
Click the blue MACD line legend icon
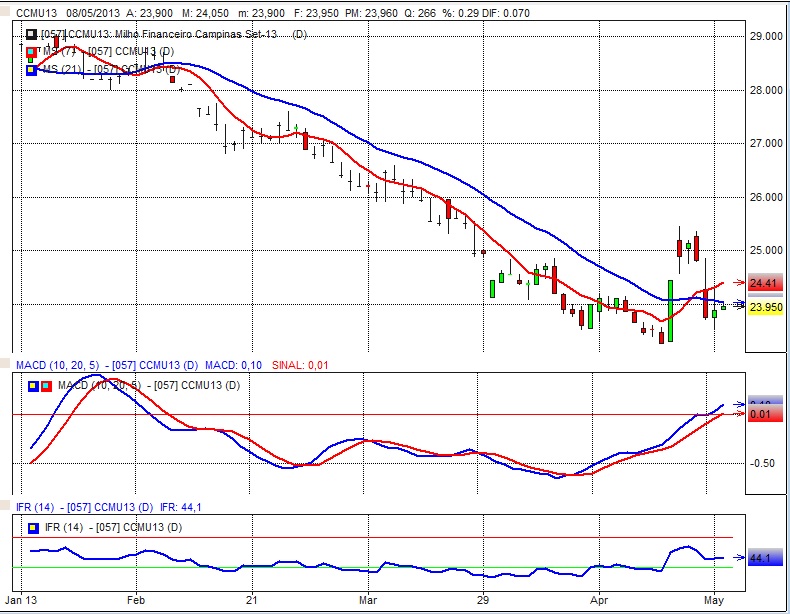point(34,385)
